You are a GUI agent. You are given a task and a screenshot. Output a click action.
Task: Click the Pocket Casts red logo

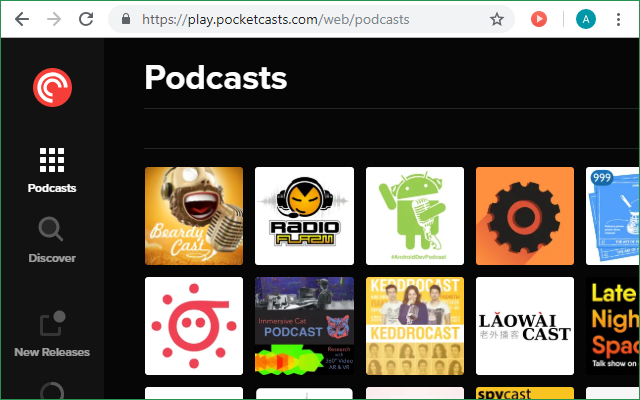(52, 87)
